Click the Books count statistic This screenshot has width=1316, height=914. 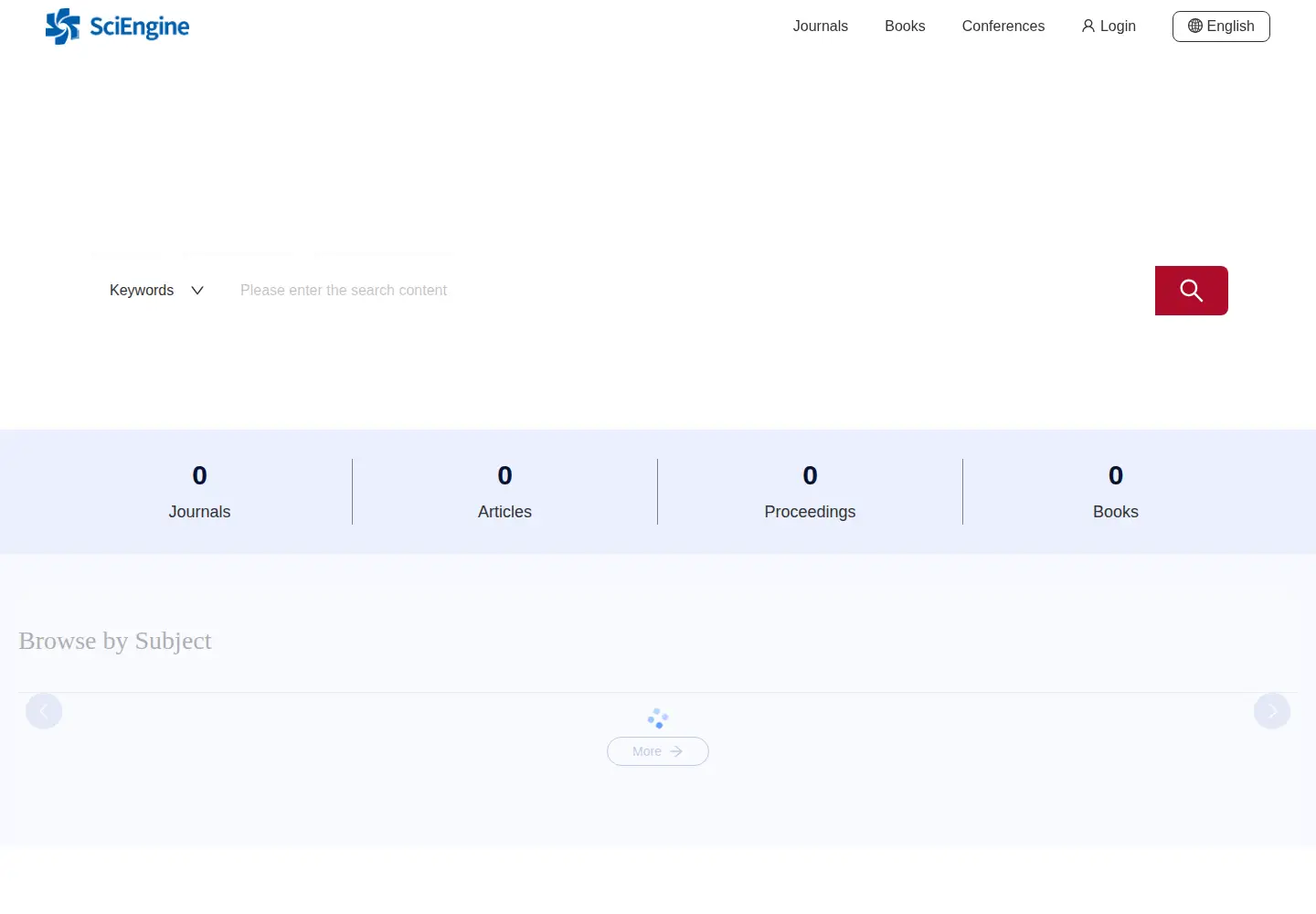tap(1116, 493)
